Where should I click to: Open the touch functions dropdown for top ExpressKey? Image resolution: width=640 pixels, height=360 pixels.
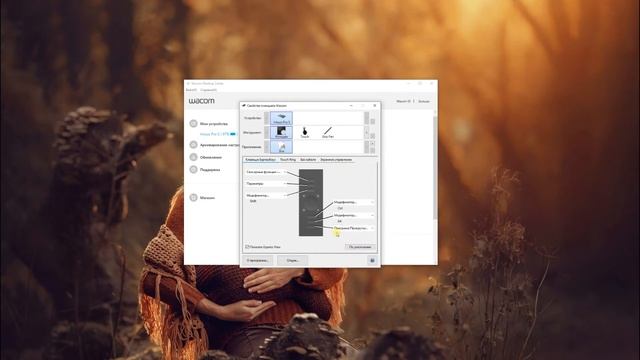pos(266,172)
